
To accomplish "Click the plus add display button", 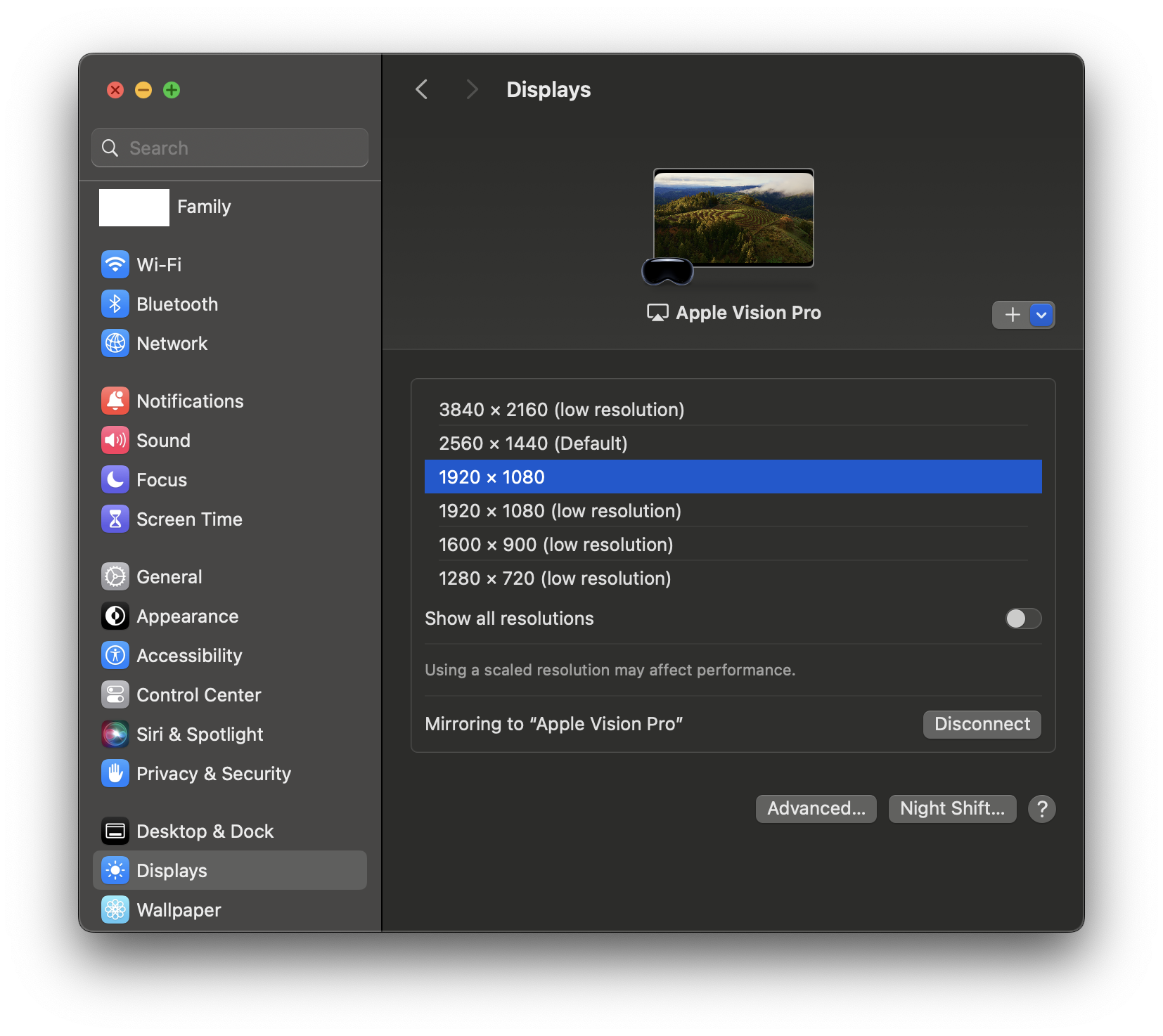I will point(1012,315).
